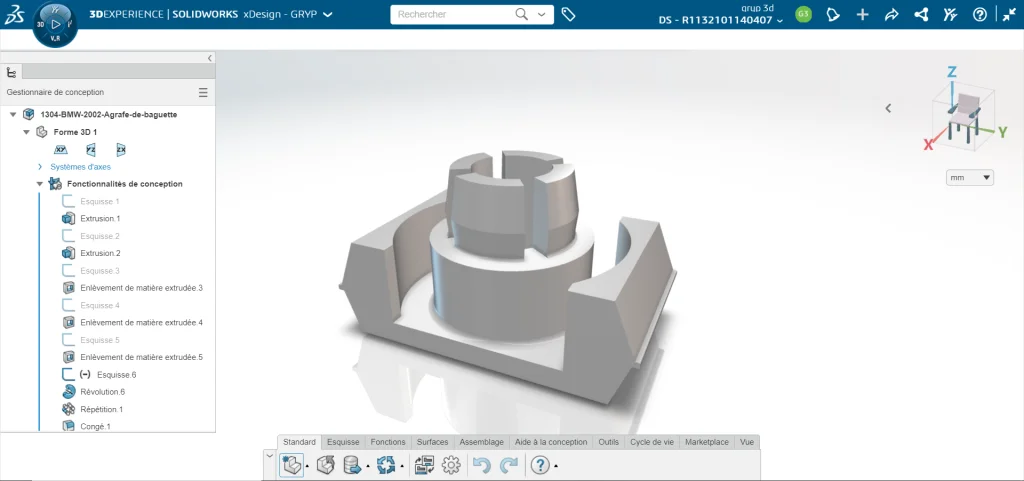1024x481 pixels.
Task: Select Révolution.6 feature in tree
Action: (102, 392)
